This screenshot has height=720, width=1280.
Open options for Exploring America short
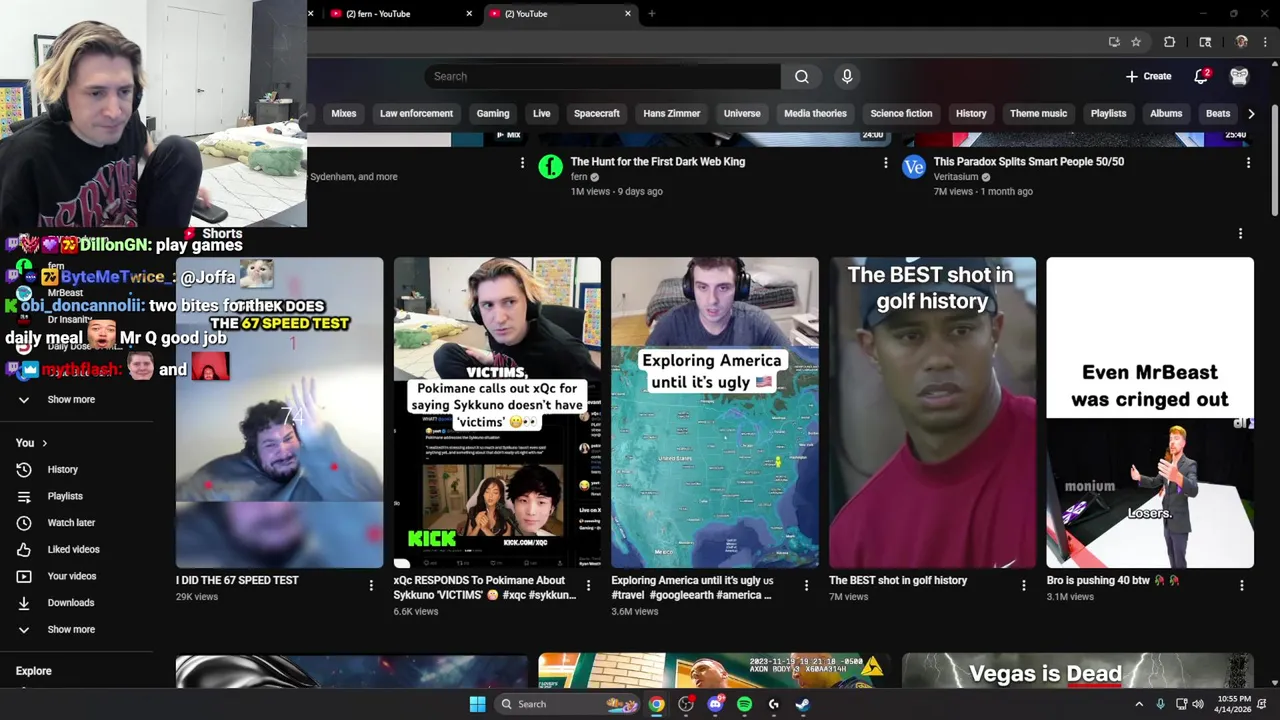click(x=806, y=585)
